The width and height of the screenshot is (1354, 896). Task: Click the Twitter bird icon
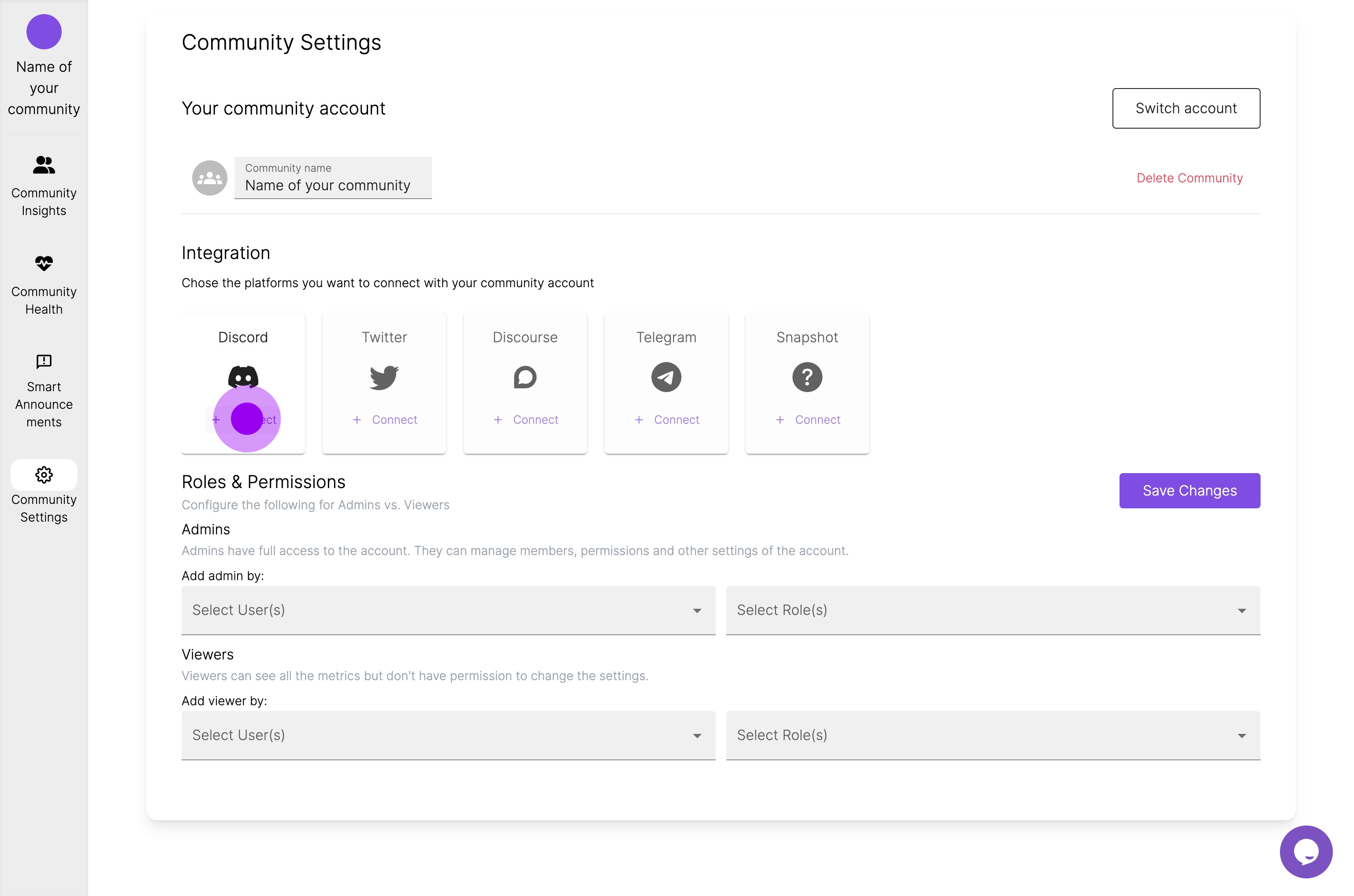pyautogui.click(x=383, y=377)
